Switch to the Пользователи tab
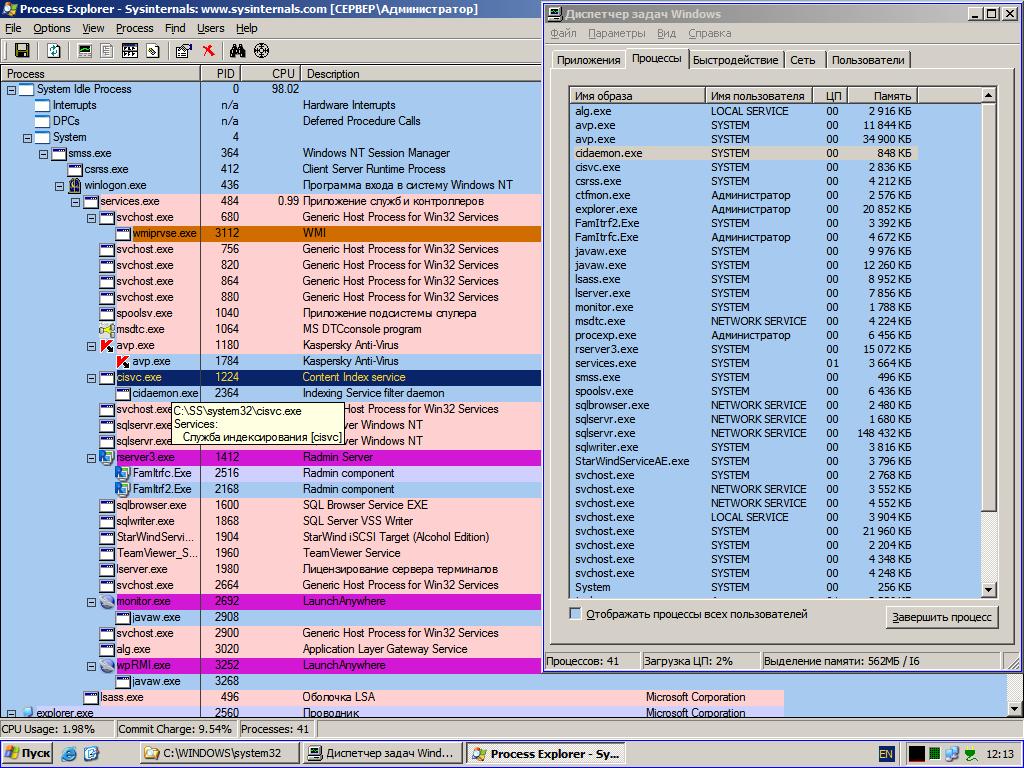 [868, 60]
